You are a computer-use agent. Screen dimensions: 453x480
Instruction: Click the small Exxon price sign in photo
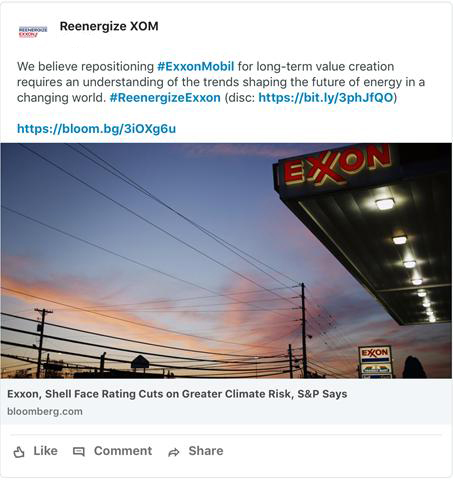[375, 361]
